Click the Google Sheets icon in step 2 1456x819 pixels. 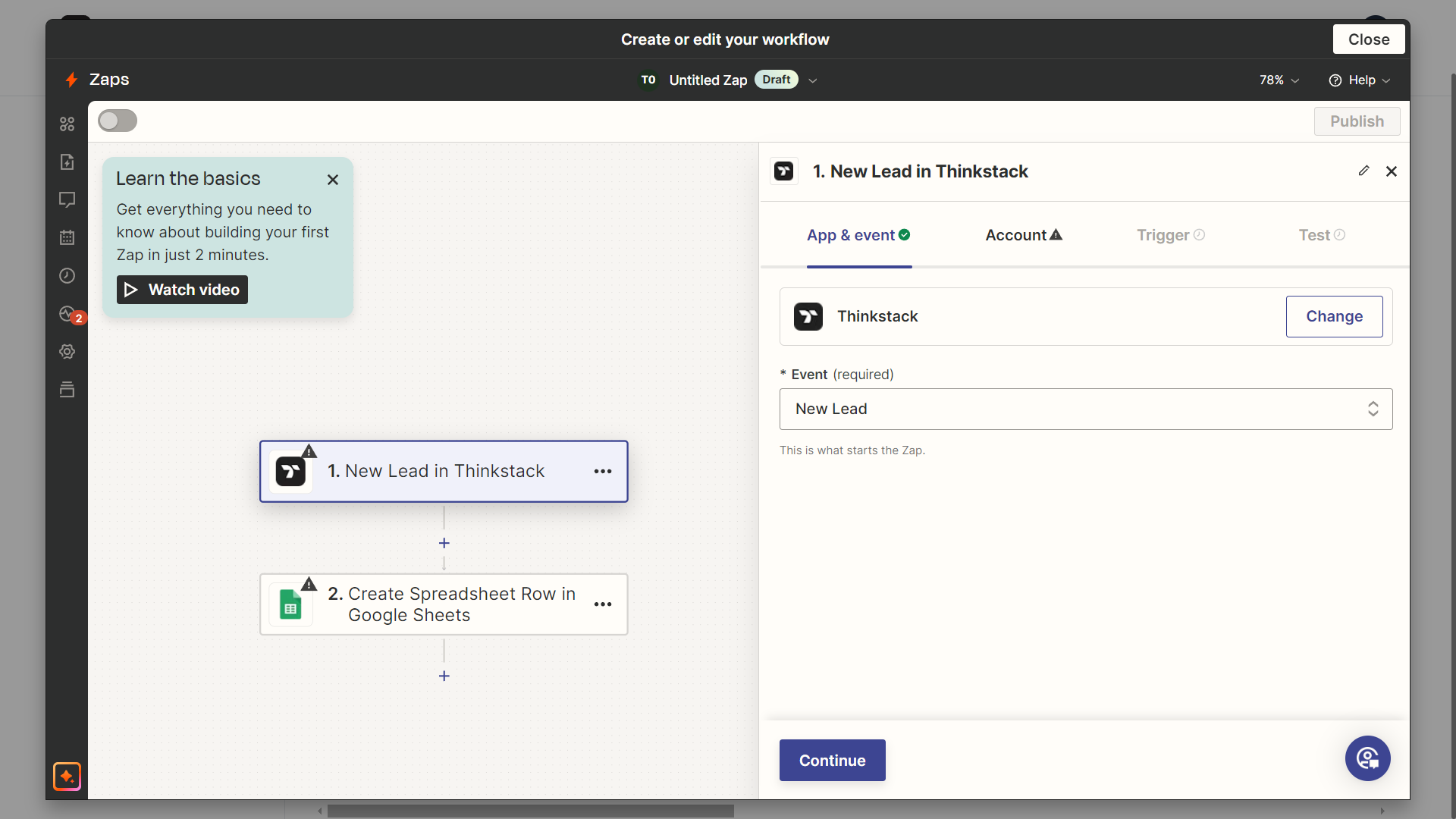(x=290, y=604)
